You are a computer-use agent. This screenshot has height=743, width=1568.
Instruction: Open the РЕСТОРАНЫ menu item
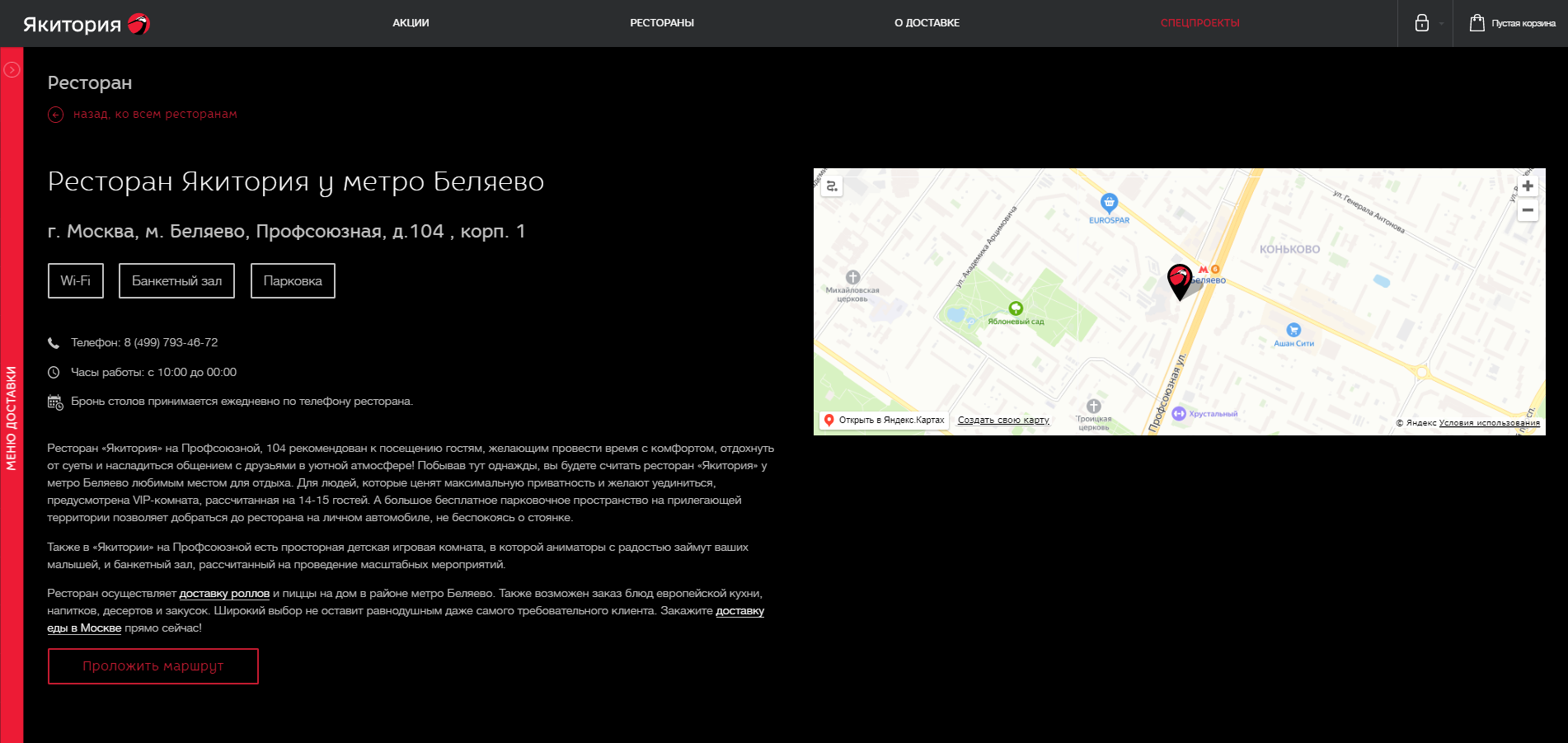662,23
